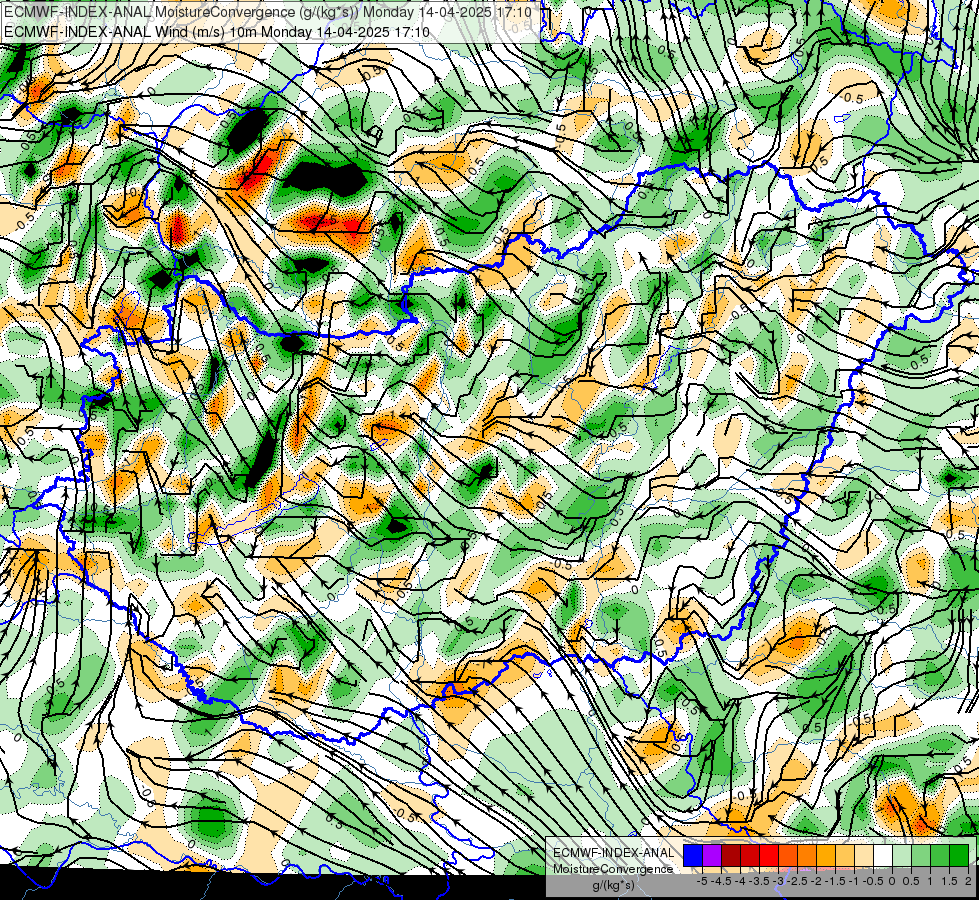Viewport: 979px width, 900px height.
Task: Click the -1.5 legend scale value
Action: tap(835, 881)
